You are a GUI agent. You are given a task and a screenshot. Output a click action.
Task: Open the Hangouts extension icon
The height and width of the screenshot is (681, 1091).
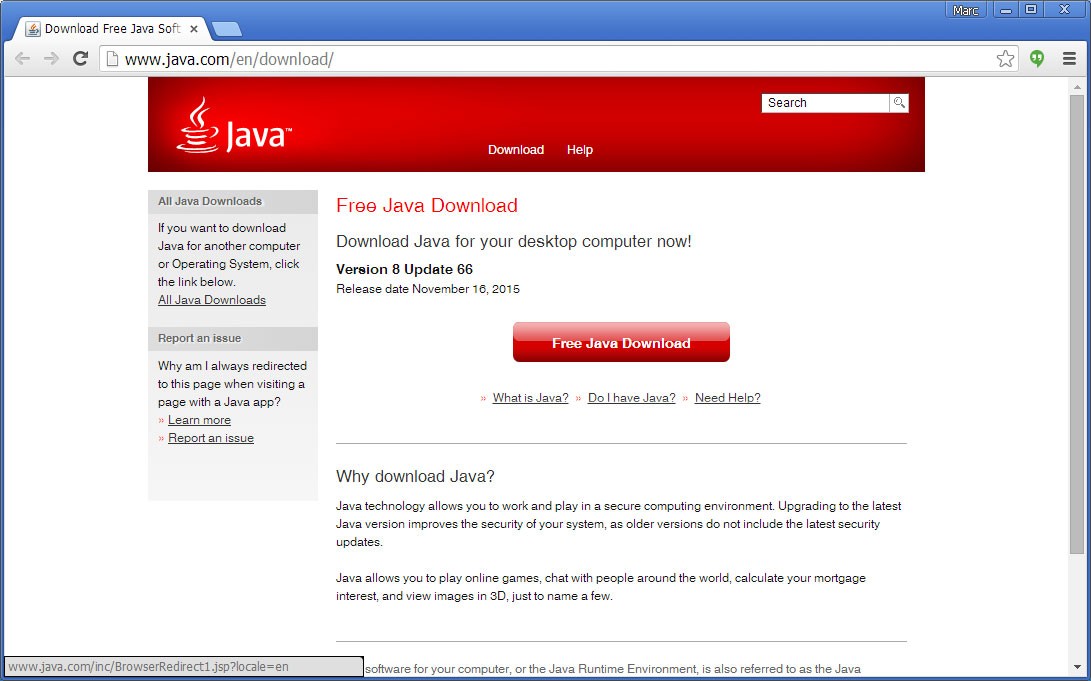tap(1037, 59)
